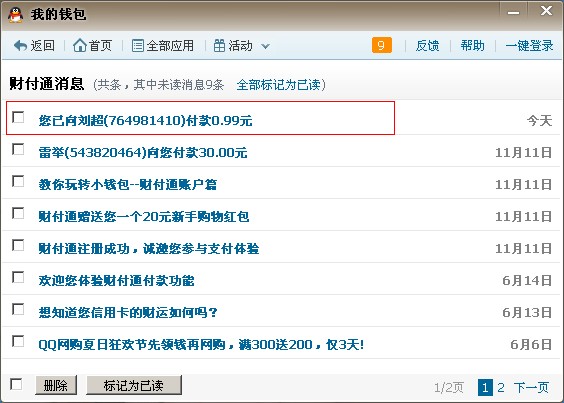Image resolution: width=564 pixels, height=403 pixels.
Task: Toggle the select-all checkbox beside 删除
Action: [16, 384]
